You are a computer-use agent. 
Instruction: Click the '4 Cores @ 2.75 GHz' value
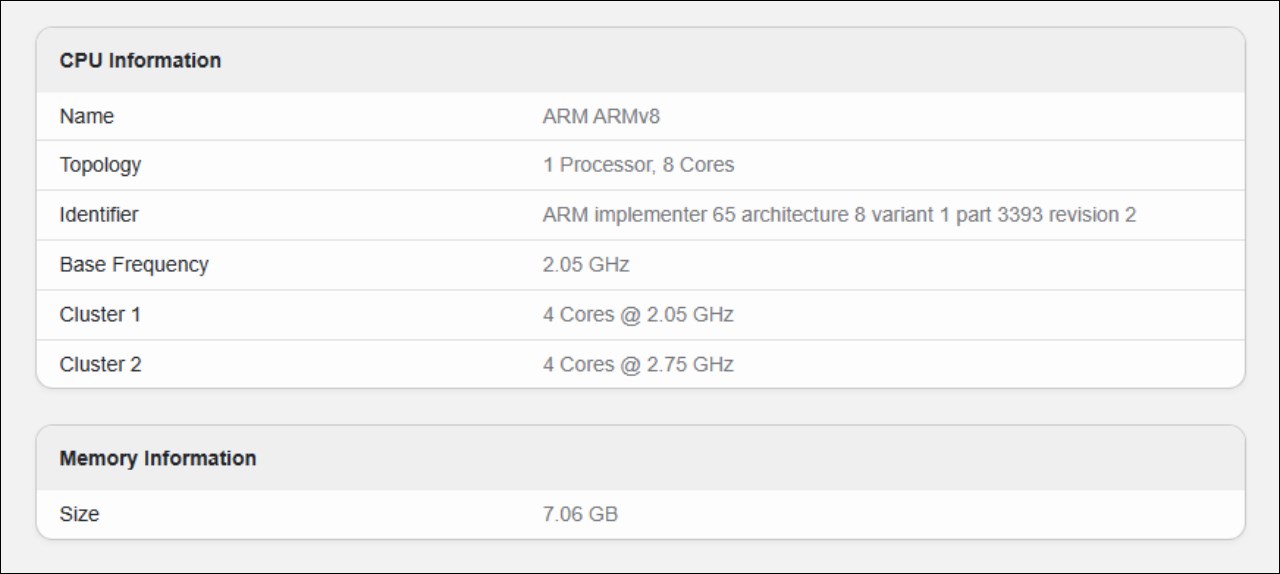[x=638, y=364]
